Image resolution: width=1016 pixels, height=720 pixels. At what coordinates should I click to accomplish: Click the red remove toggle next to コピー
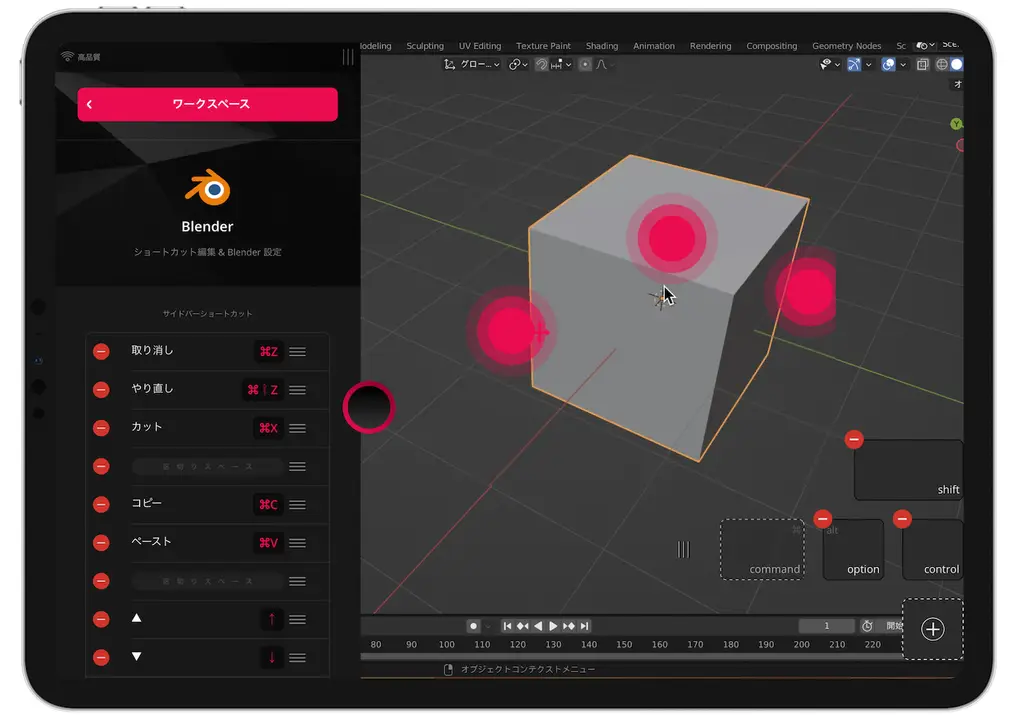tap(100, 504)
